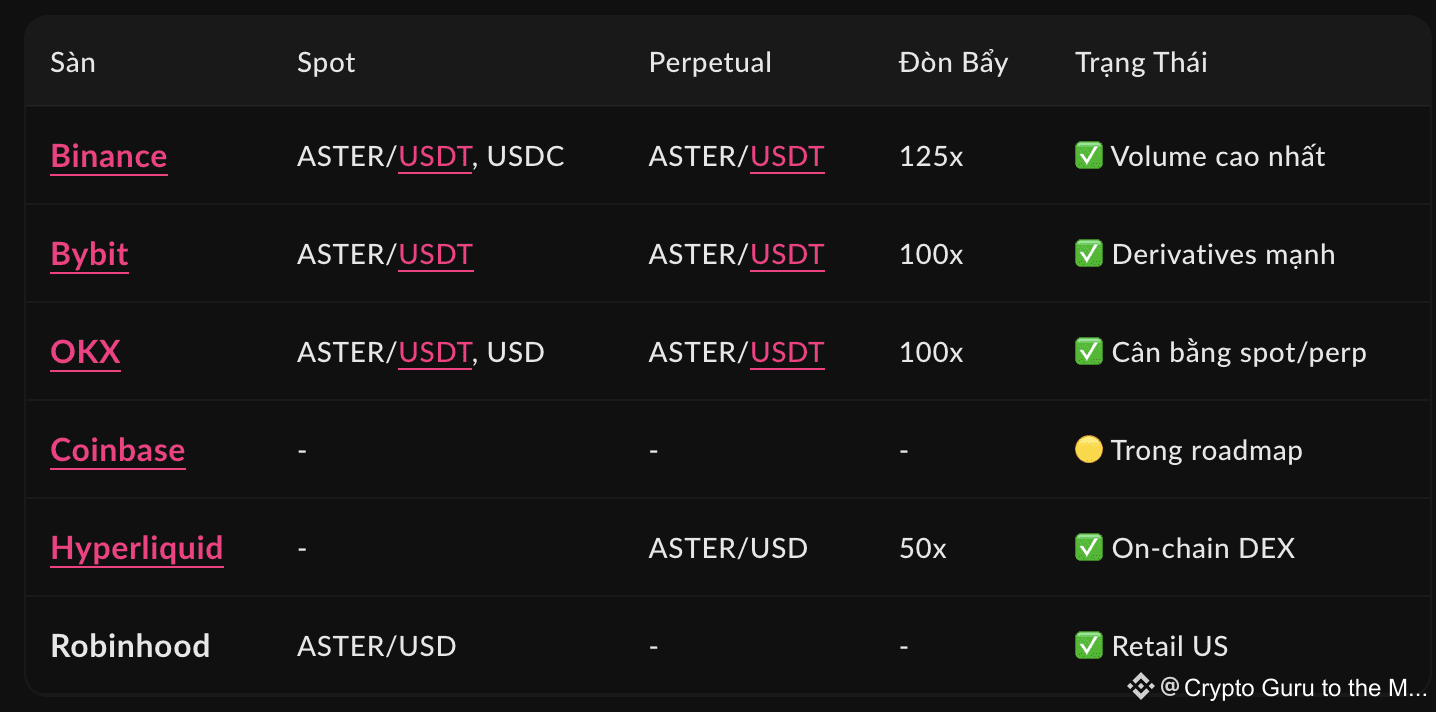This screenshot has width=1436, height=712.
Task: Open the Bybit exchange link
Action: [89, 254]
